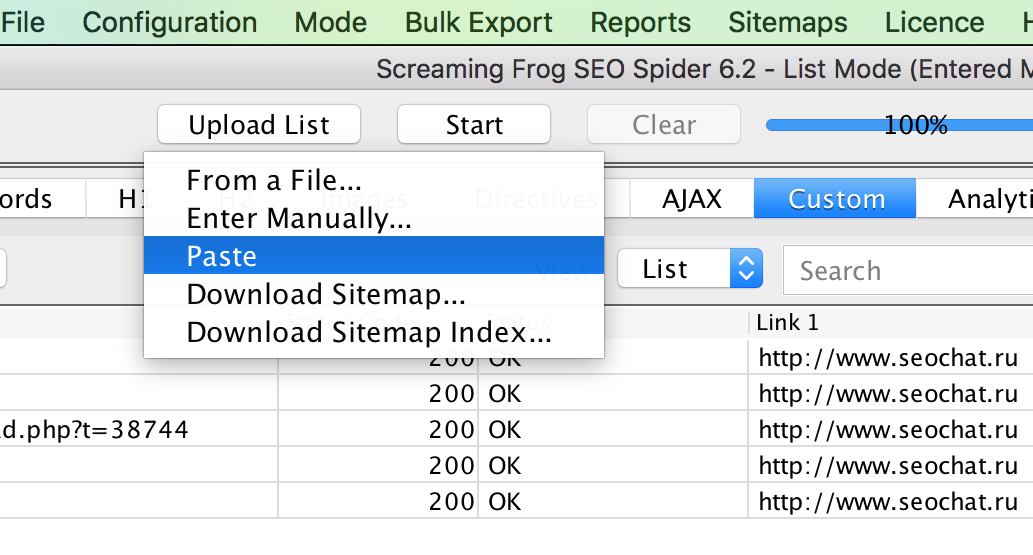This screenshot has height=555, width=1033.
Task: Click the 100% crawl progress bar
Action: (899, 125)
